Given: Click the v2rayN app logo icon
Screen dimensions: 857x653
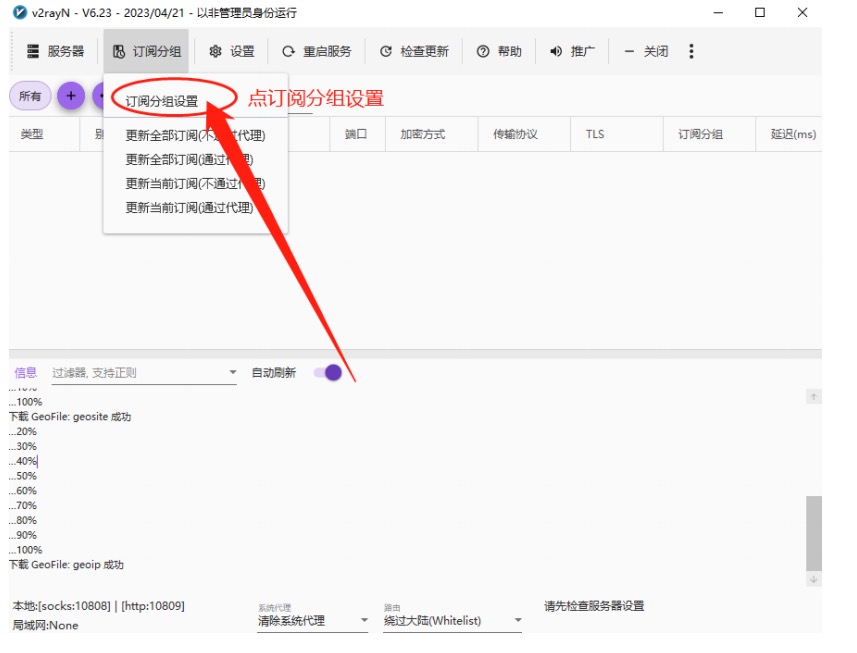Looking at the screenshot, I should pos(20,13).
